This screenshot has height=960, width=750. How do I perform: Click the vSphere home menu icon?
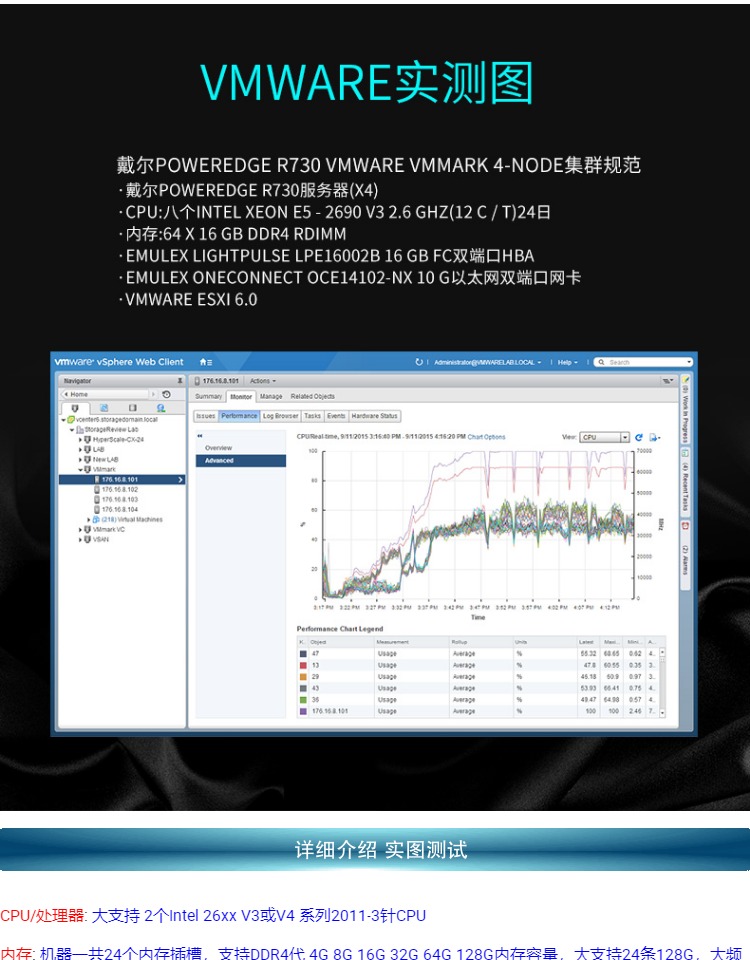point(205,362)
